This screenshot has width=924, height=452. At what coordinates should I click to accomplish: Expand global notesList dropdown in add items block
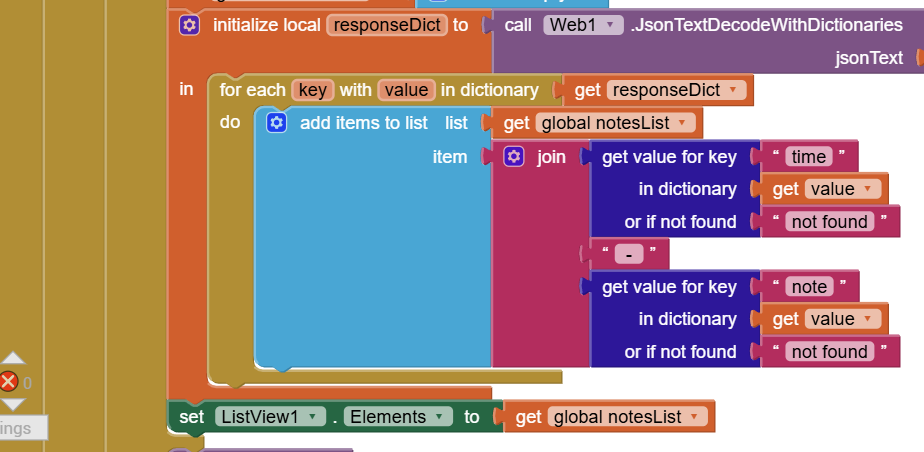tap(682, 123)
